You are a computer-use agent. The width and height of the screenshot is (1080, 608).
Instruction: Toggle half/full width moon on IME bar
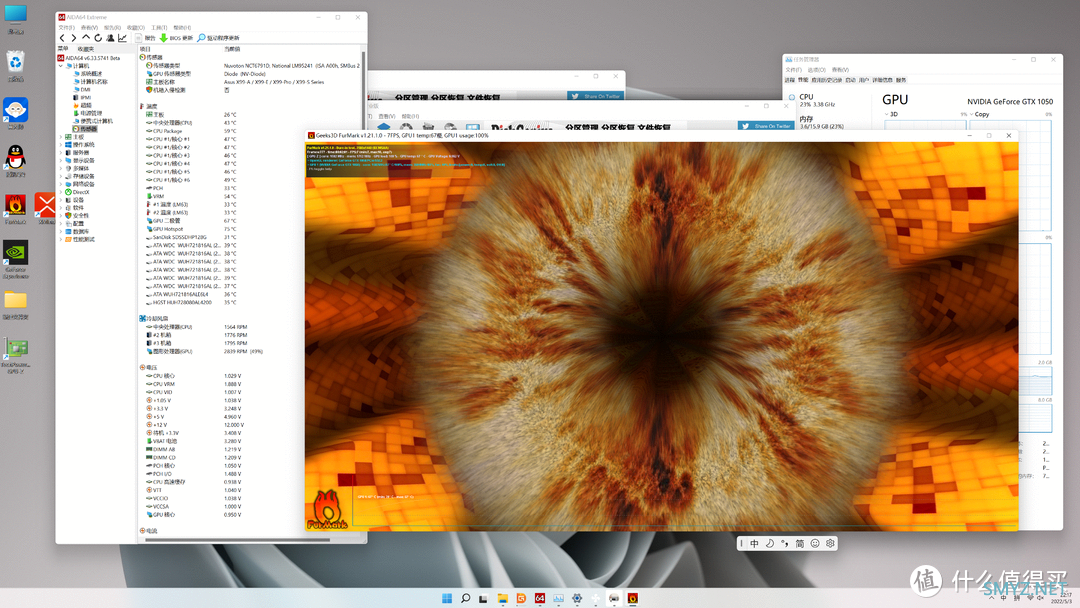769,543
